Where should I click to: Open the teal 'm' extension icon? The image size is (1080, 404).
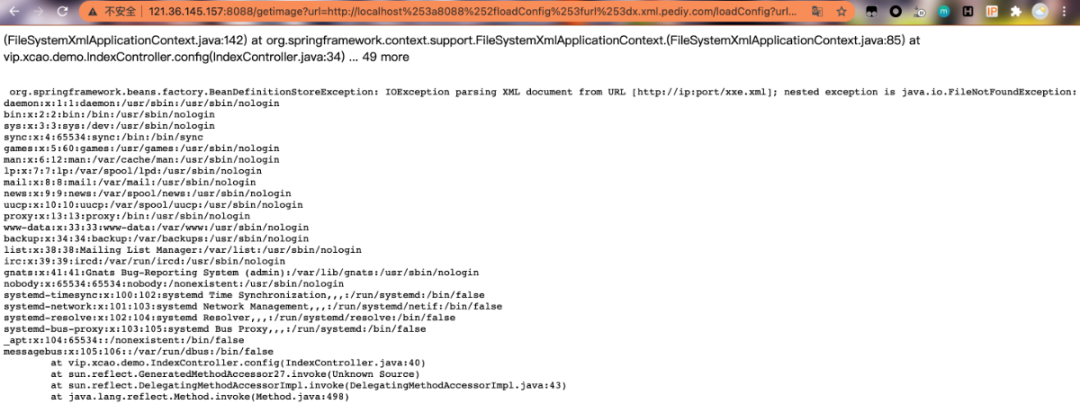[944, 12]
